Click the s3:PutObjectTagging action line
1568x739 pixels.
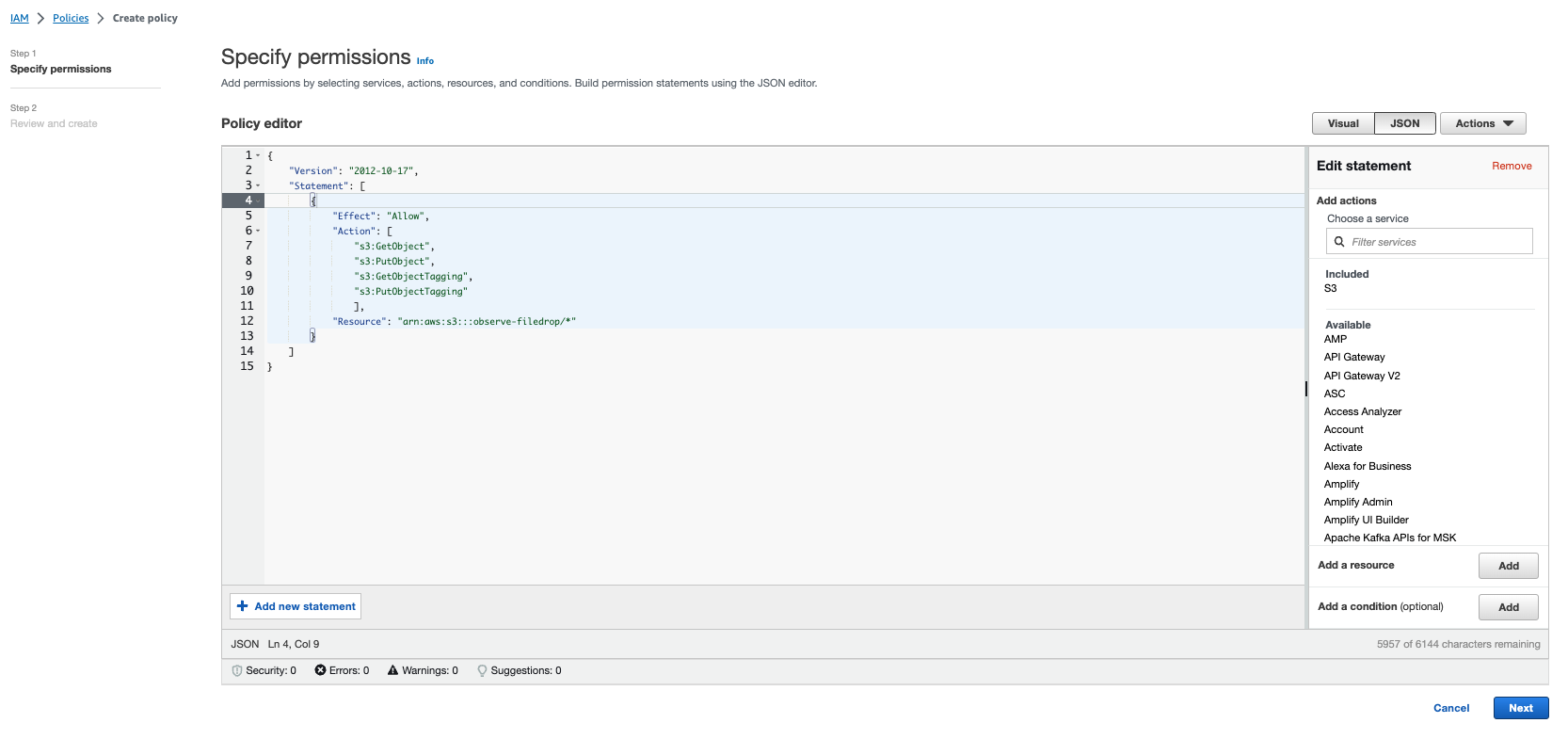[x=410, y=291]
